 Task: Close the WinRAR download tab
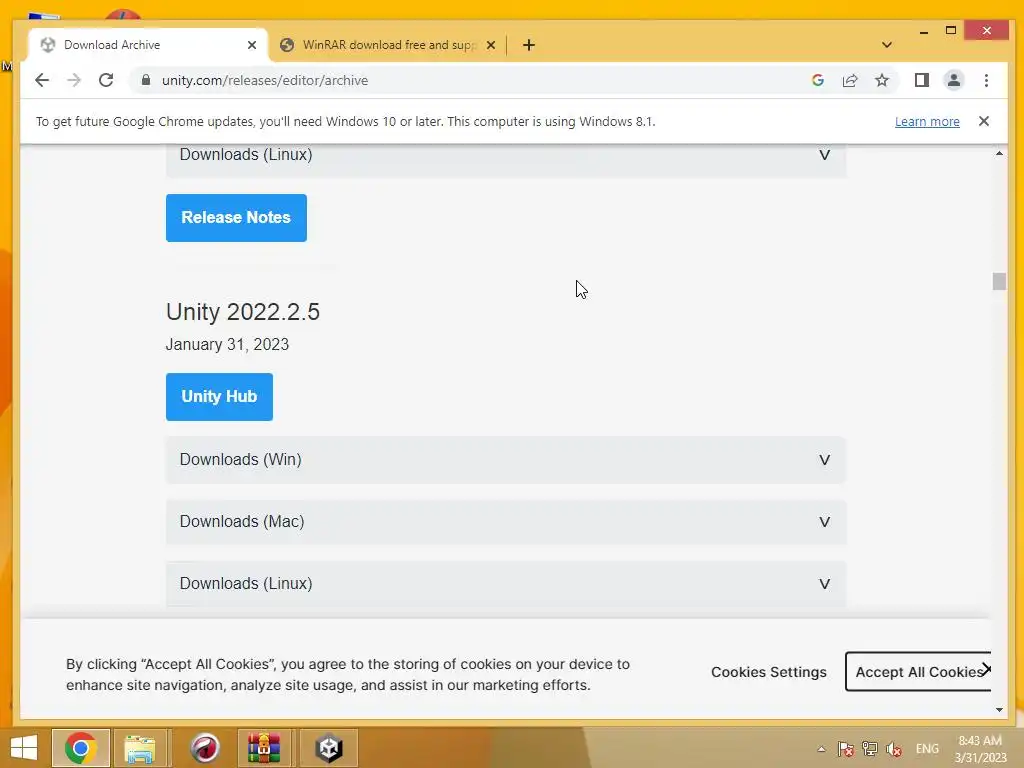[x=491, y=45]
